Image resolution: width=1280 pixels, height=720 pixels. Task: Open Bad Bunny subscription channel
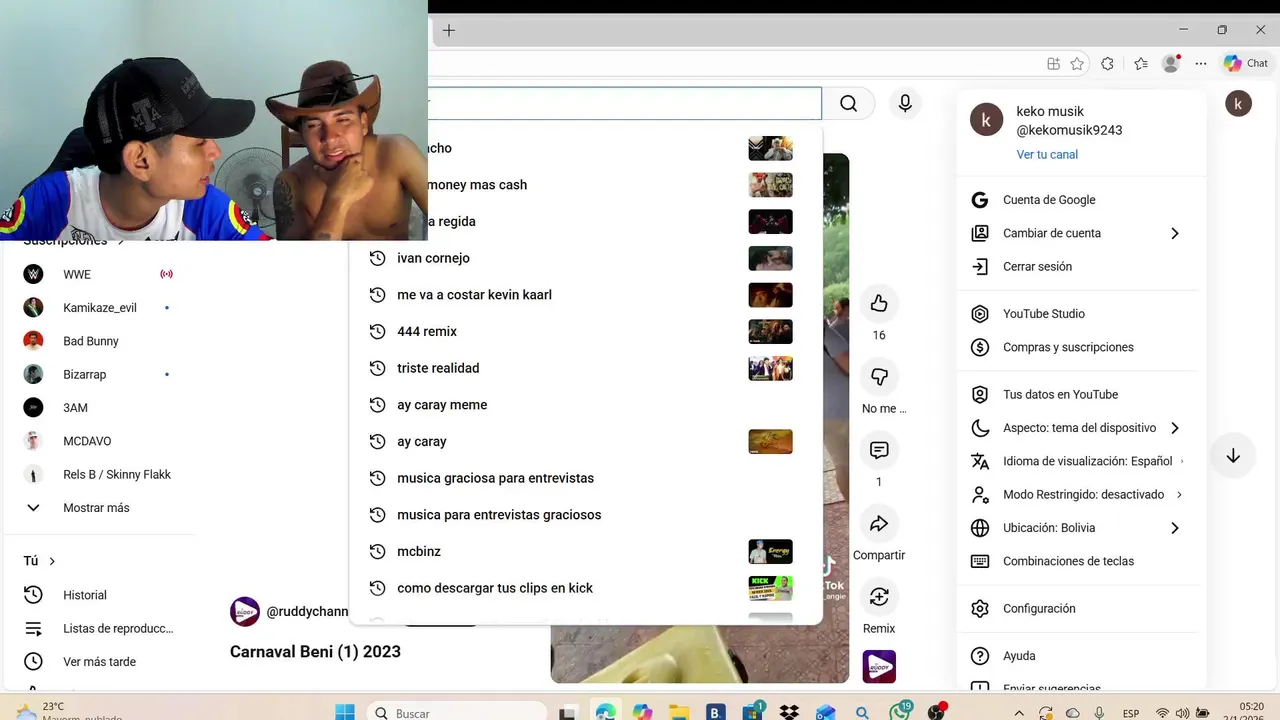[x=98, y=341]
